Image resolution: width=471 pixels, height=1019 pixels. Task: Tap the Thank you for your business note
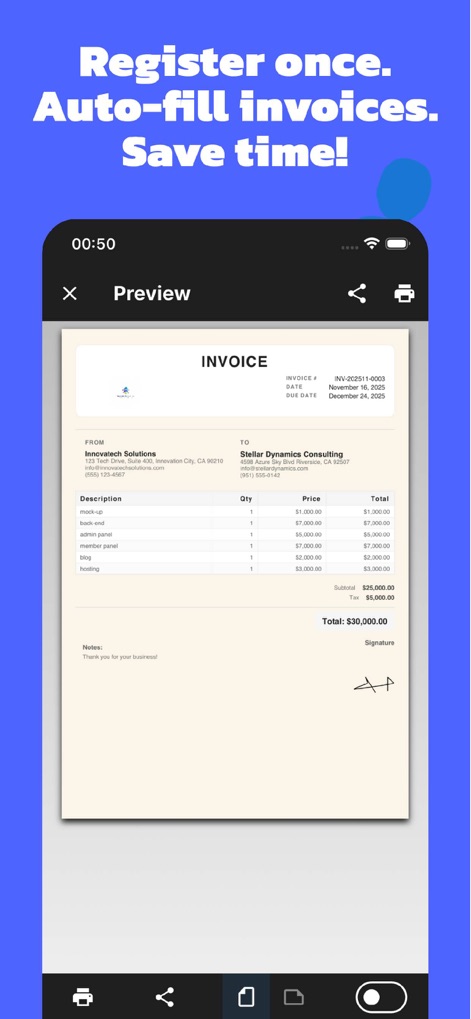(x=120, y=657)
